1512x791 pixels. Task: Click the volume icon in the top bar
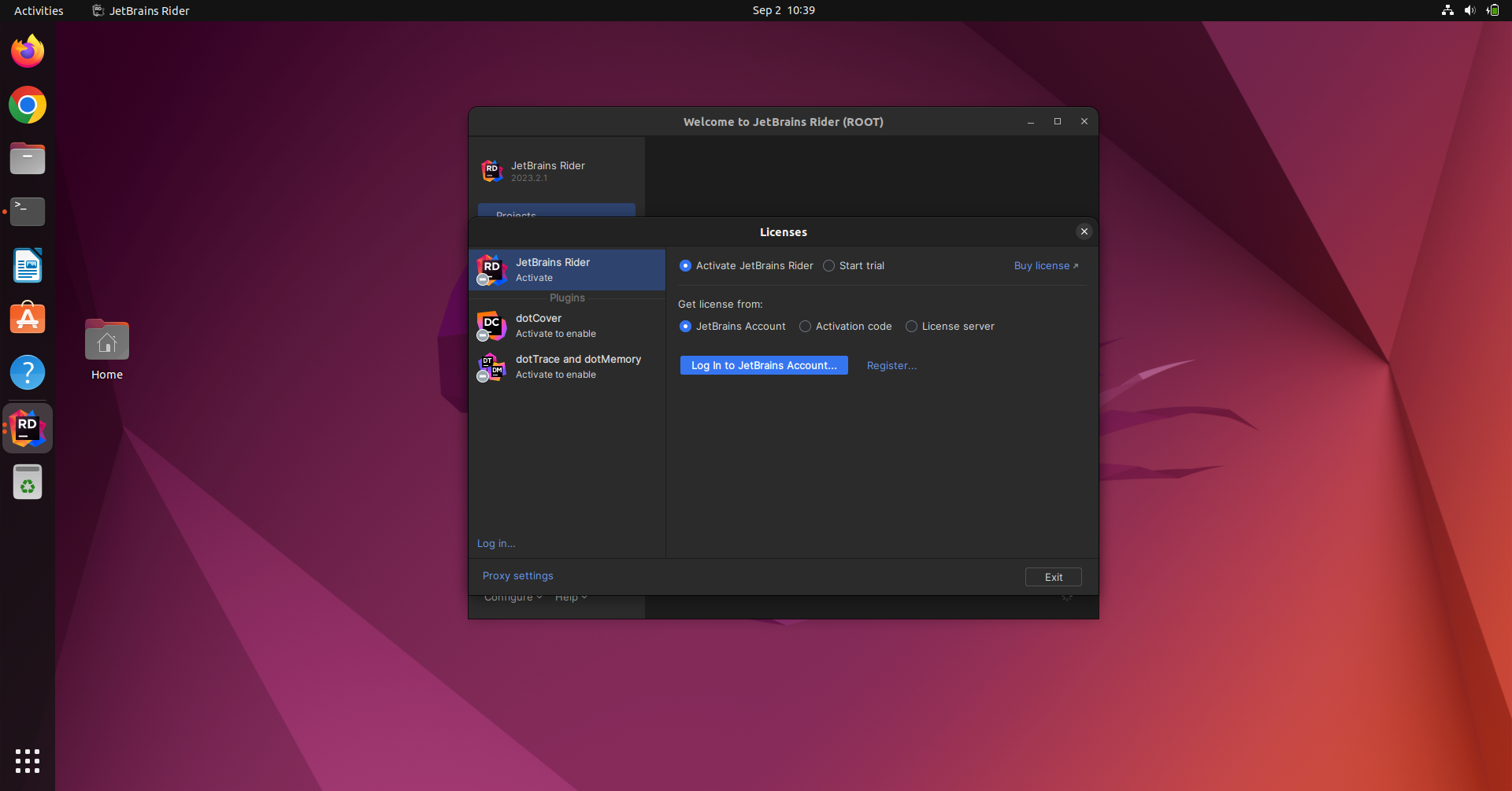pos(1469,10)
